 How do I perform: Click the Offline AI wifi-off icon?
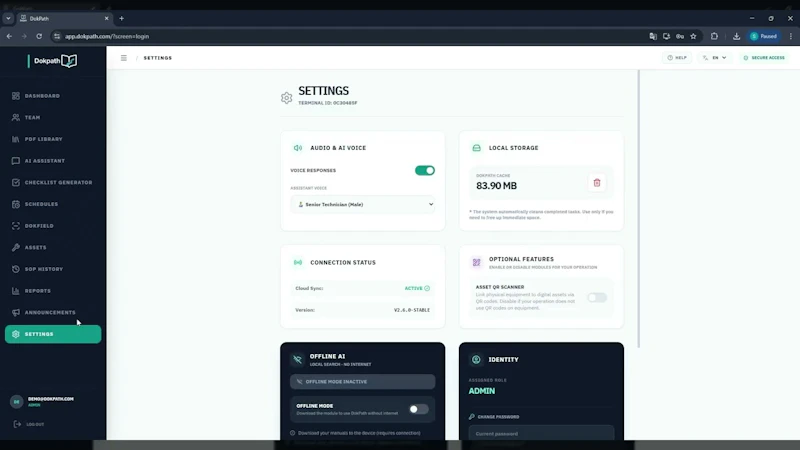click(297, 360)
